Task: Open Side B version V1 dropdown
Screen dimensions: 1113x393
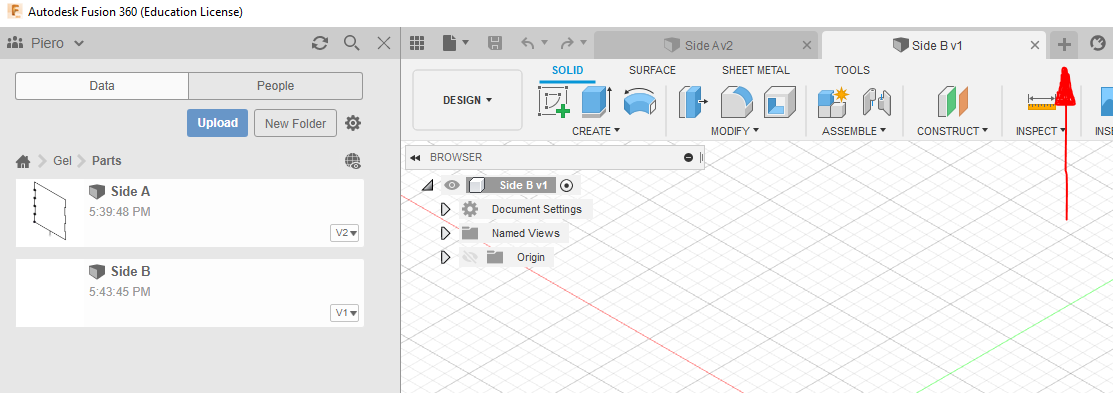Action: click(x=345, y=313)
